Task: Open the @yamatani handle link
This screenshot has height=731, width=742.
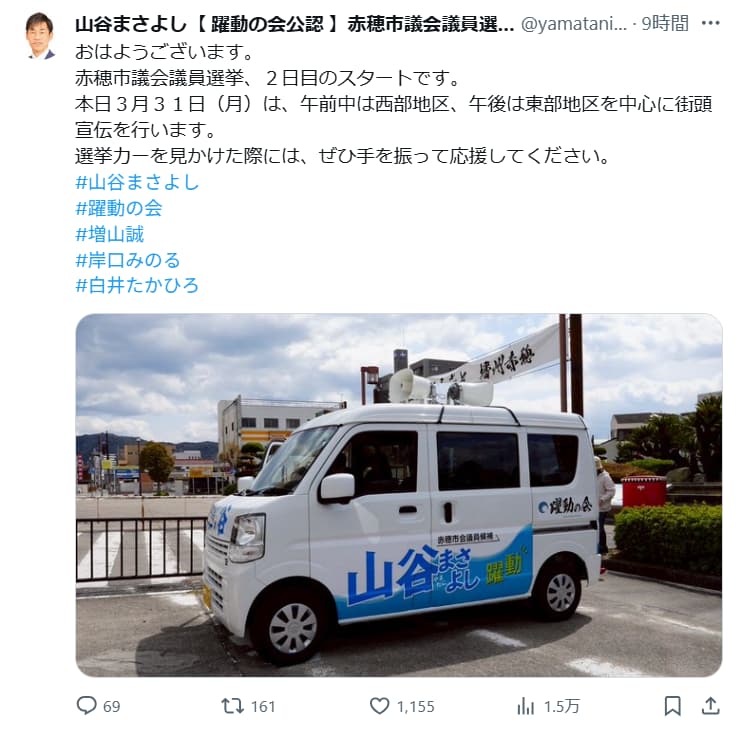Action: coord(574,23)
